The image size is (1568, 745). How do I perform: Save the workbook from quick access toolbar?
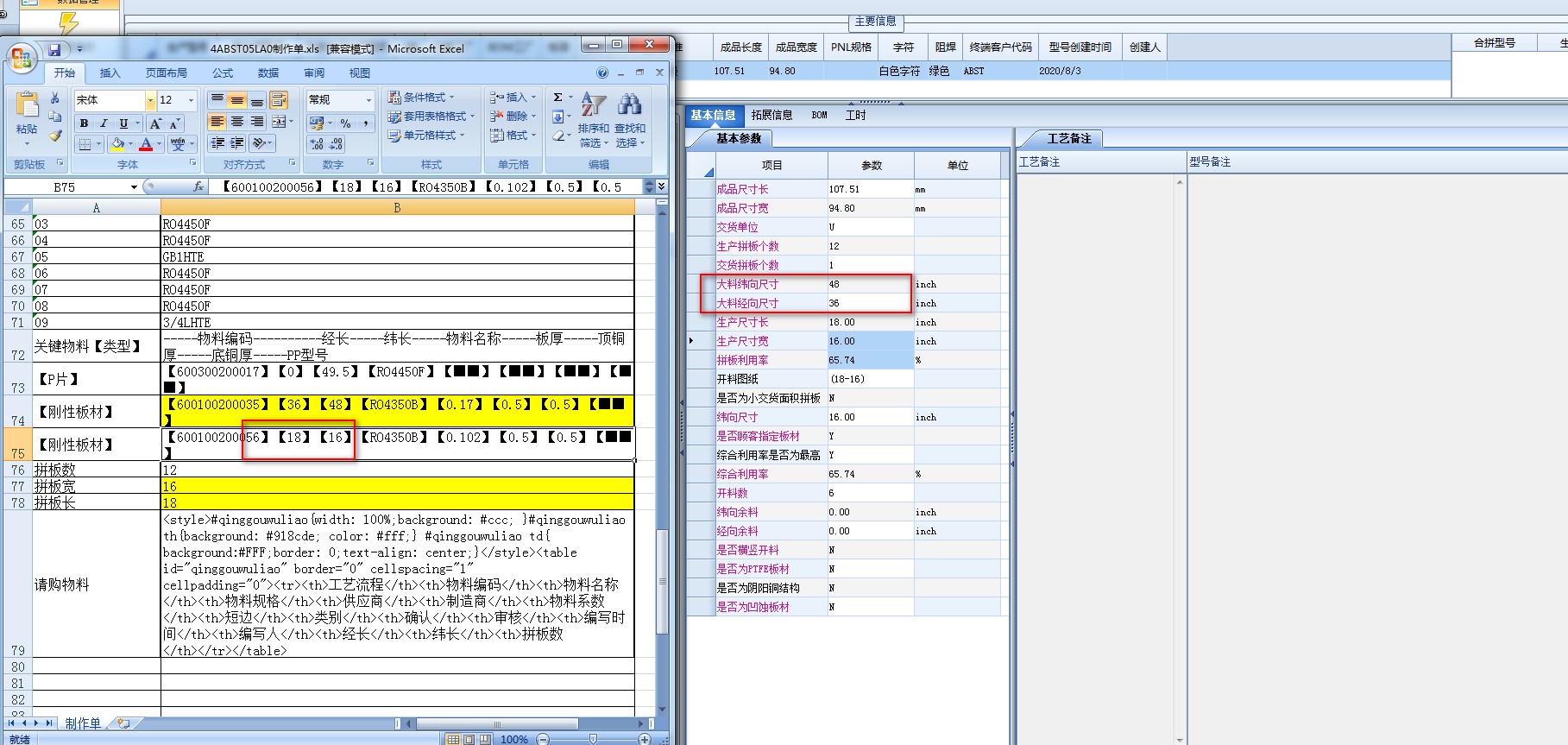click(x=54, y=49)
